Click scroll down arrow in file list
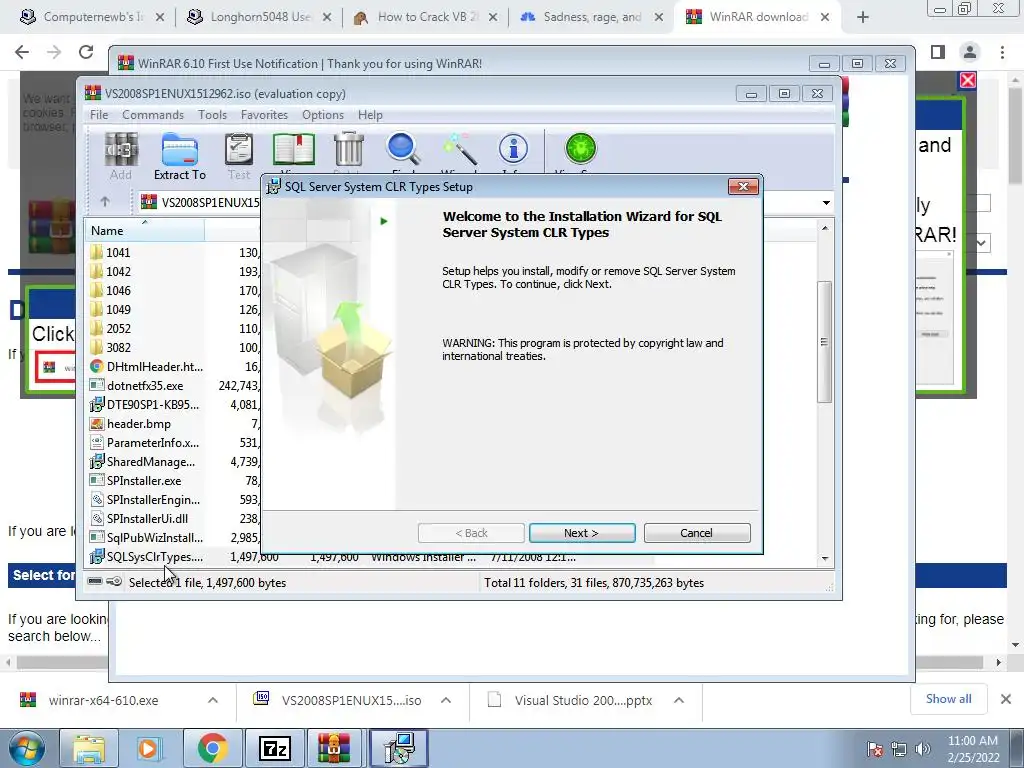Screen dimensions: 1024x768 [x=825, y=558]
